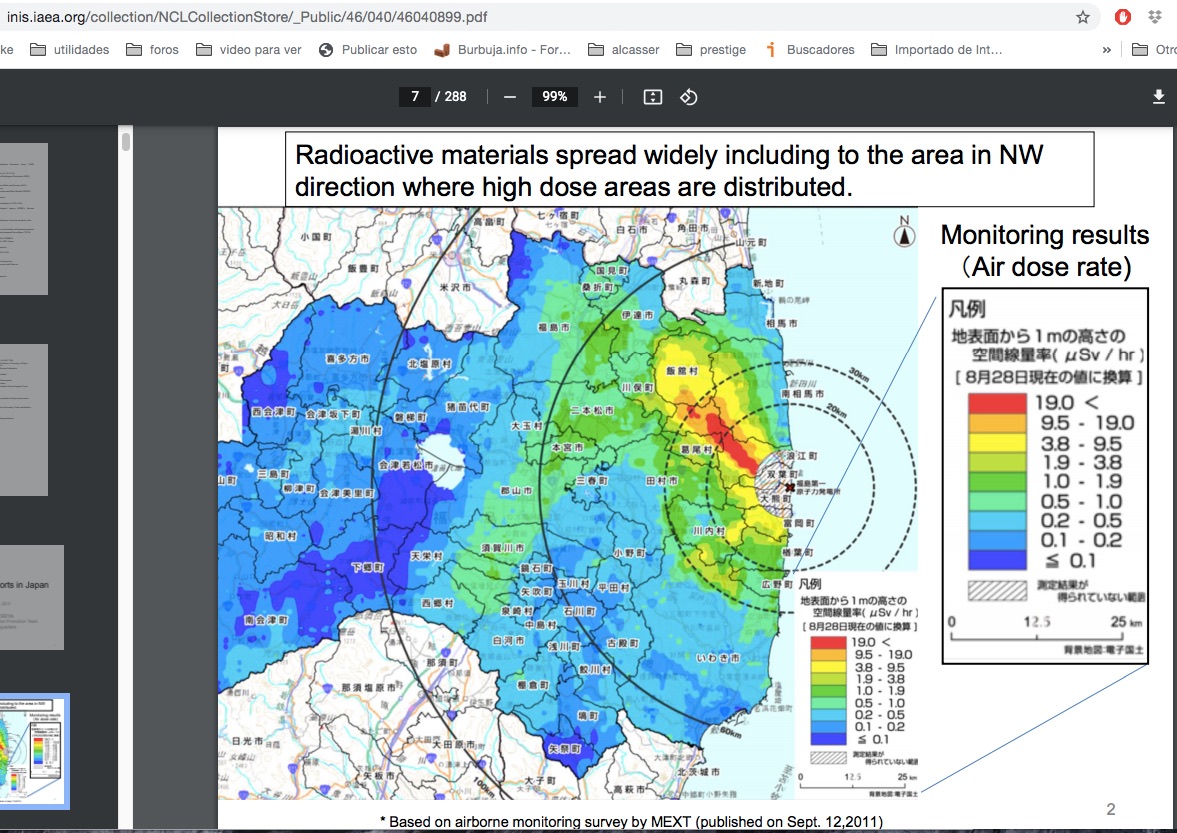Rotate the PDF with the rotate icon
Viewport: 1177px width, 833px height.
pyautogui.click(x=689, y=97)
